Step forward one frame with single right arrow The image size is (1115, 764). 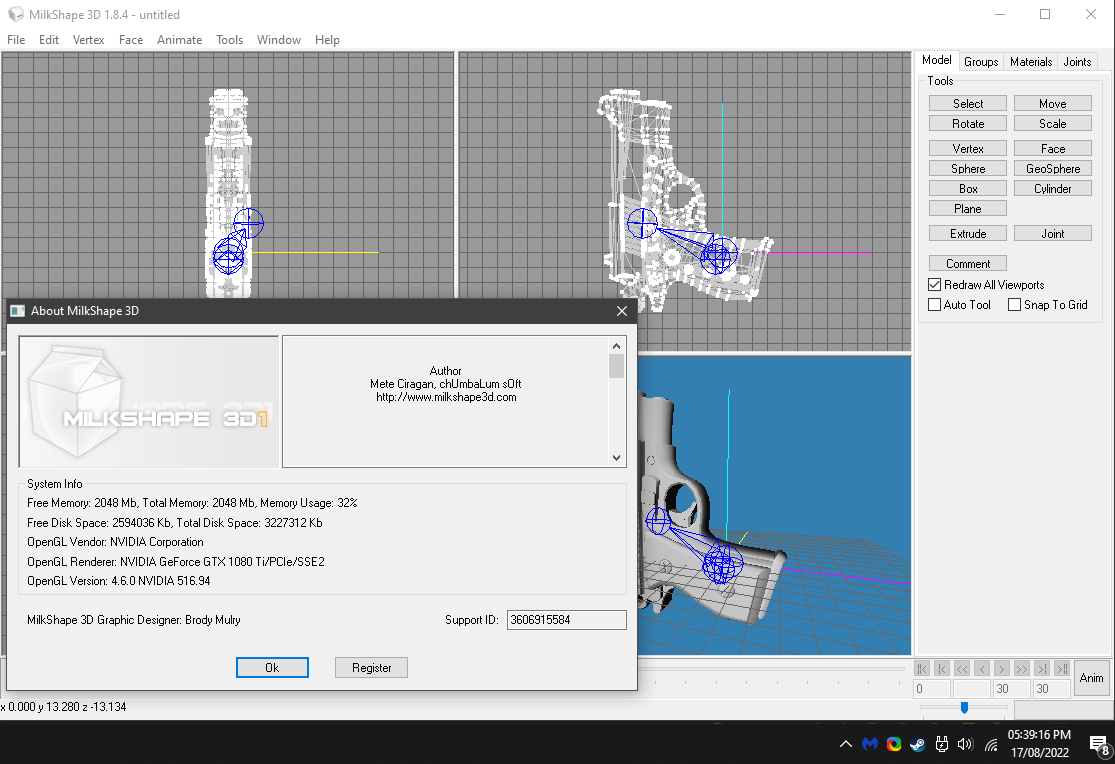tap(1001, 668)
